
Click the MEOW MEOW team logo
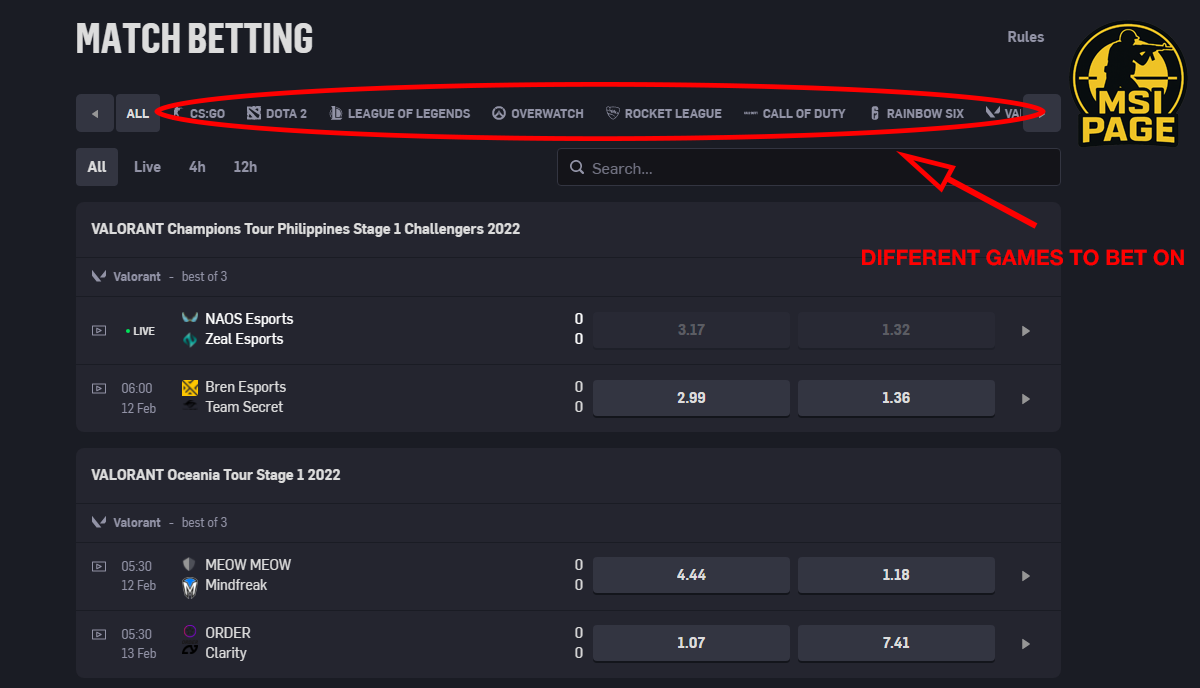[x=190, y=565]
